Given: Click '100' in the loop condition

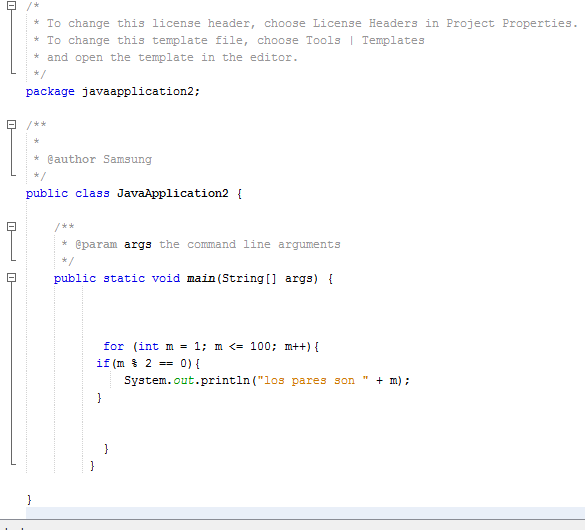Looking at the screenshot, I should [x=260, y=346].
